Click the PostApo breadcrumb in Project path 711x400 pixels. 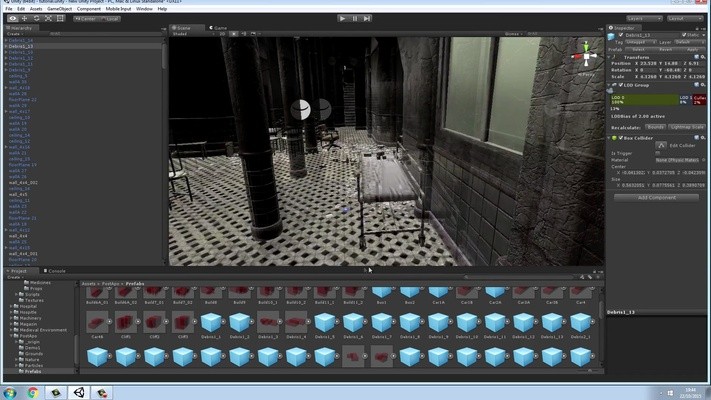pos(110,284)
